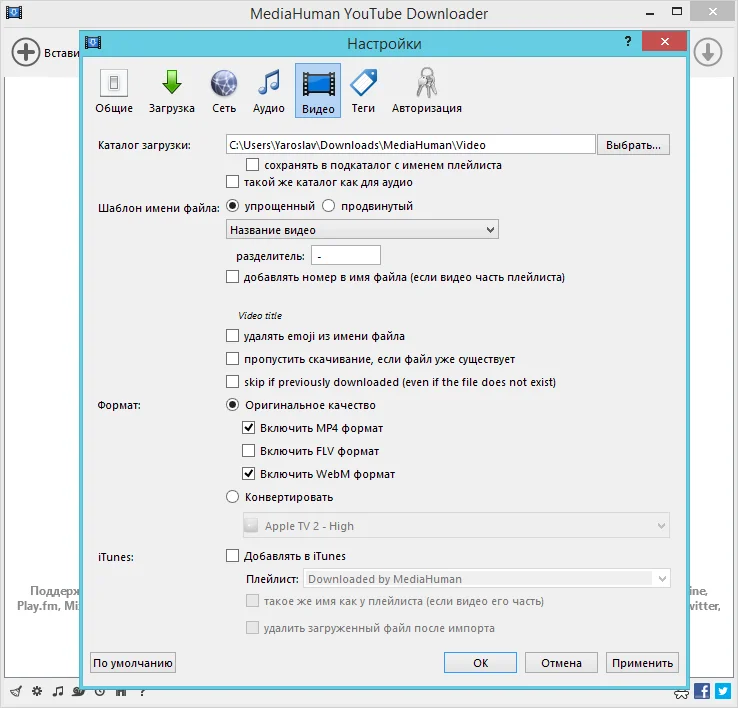This screenshot has height=708, width=738.
Task: Select the Конвертировать radio button
Action: coord(232,497)
